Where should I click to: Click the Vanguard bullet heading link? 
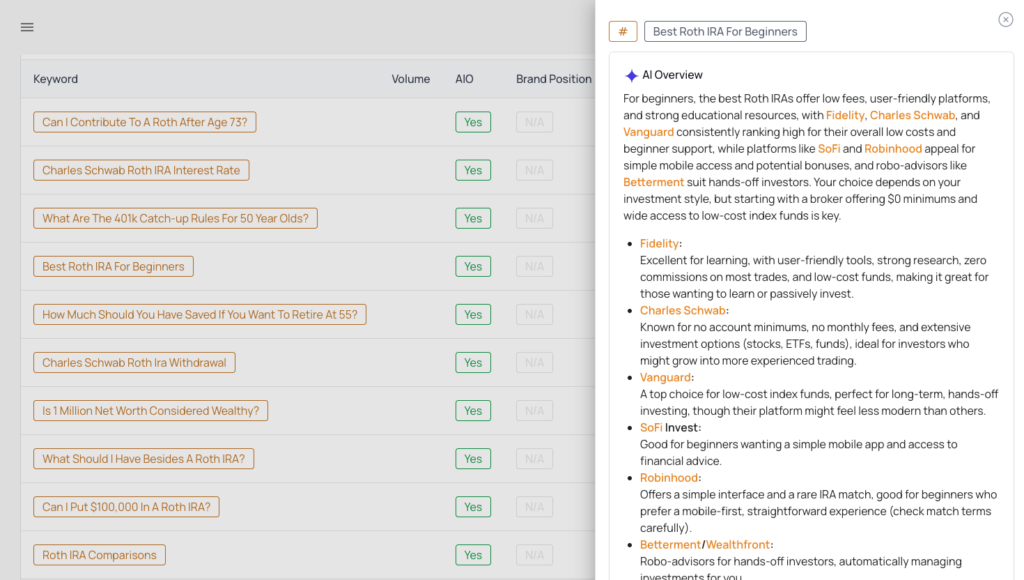click(x=665, y=378)
